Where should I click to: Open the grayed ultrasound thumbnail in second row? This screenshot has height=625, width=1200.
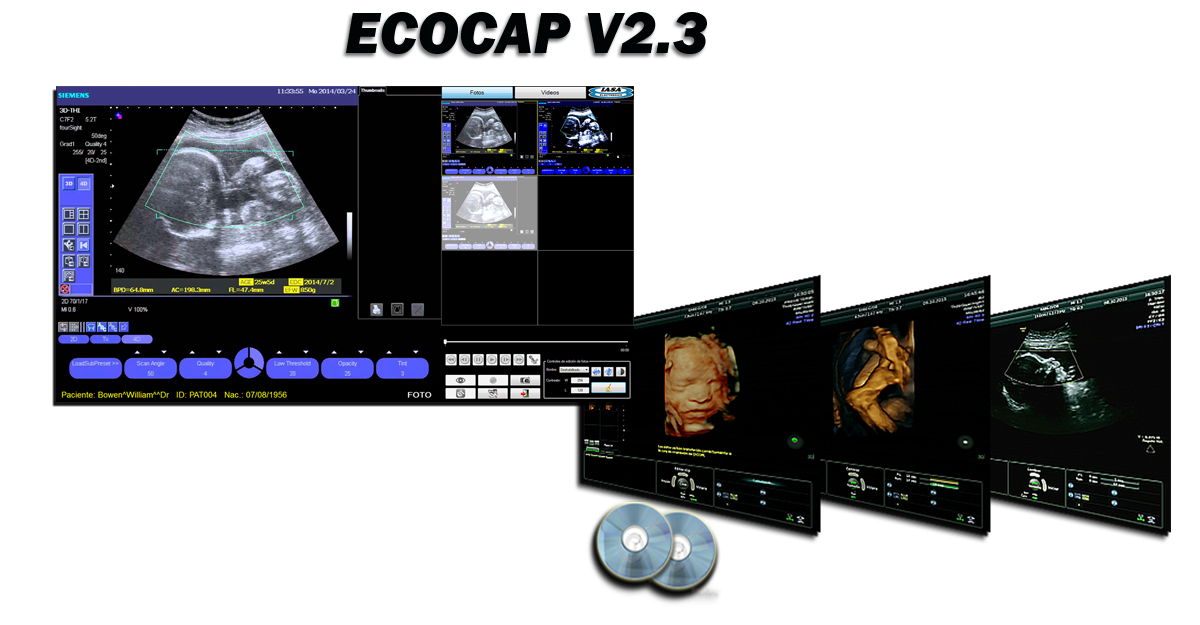click(490, 213)
